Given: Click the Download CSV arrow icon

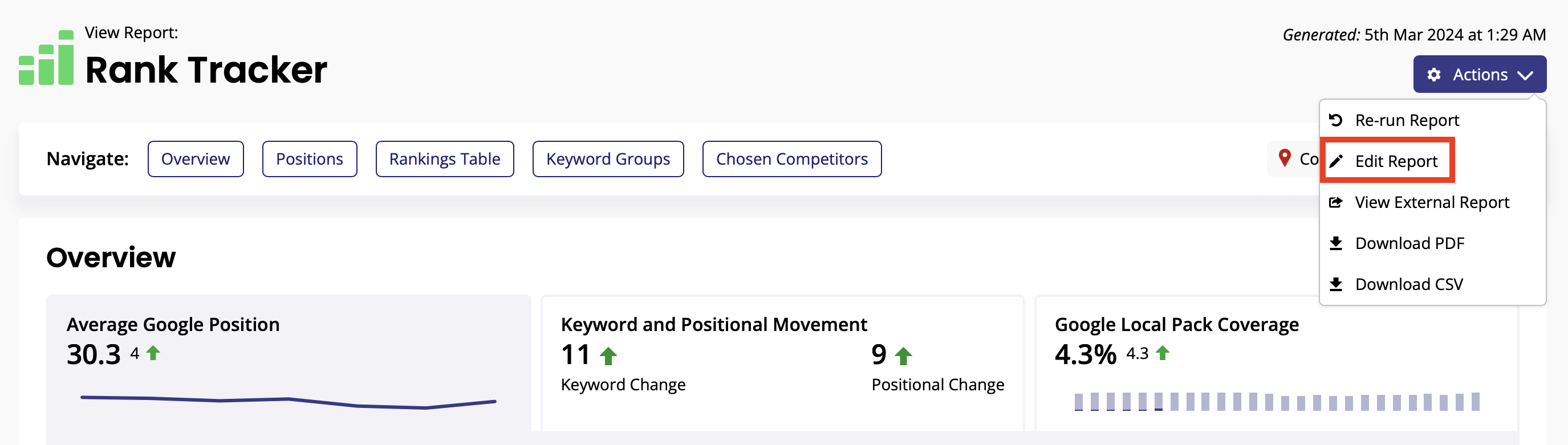Looking at the screenshot, I should [x=1336, y=284].
